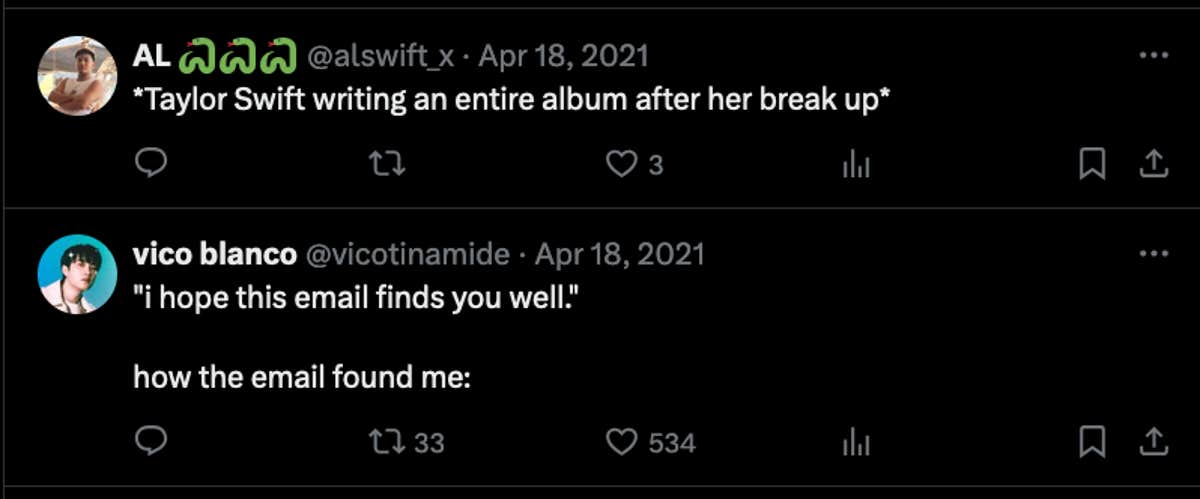This screenshot has height=499, width=1200.
Task: Bookmark vico blanco's email tweet
Action: coord(1092,441)
